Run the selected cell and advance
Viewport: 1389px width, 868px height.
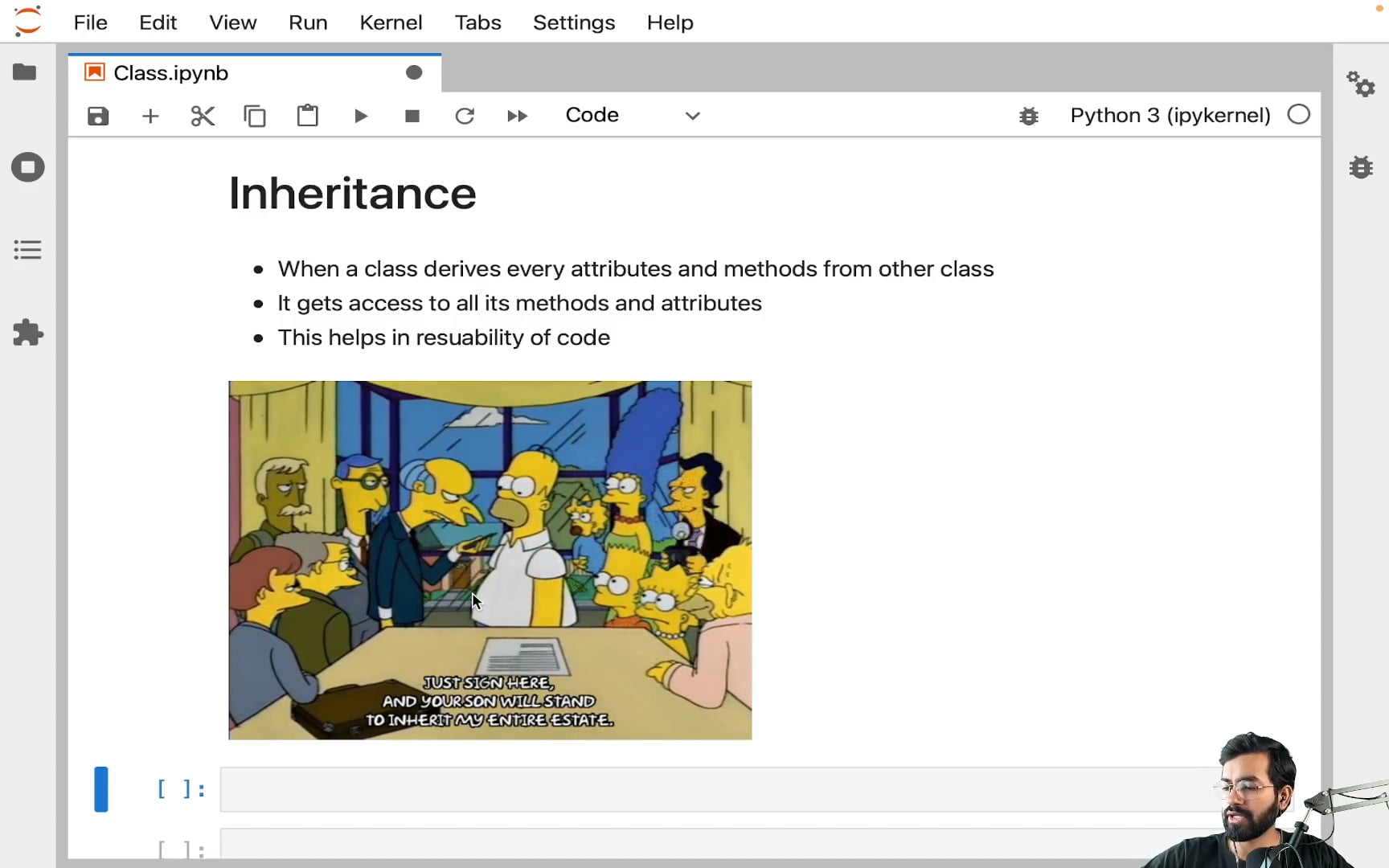click(361, 116)
